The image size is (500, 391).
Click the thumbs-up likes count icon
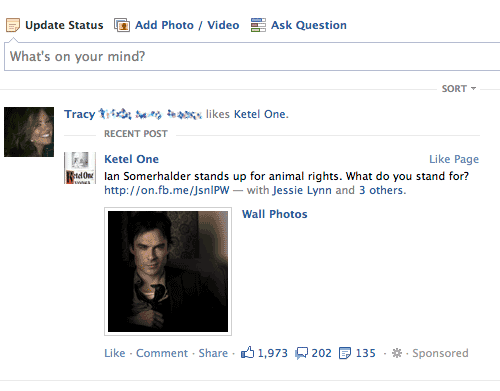click(x=247, y=352)
